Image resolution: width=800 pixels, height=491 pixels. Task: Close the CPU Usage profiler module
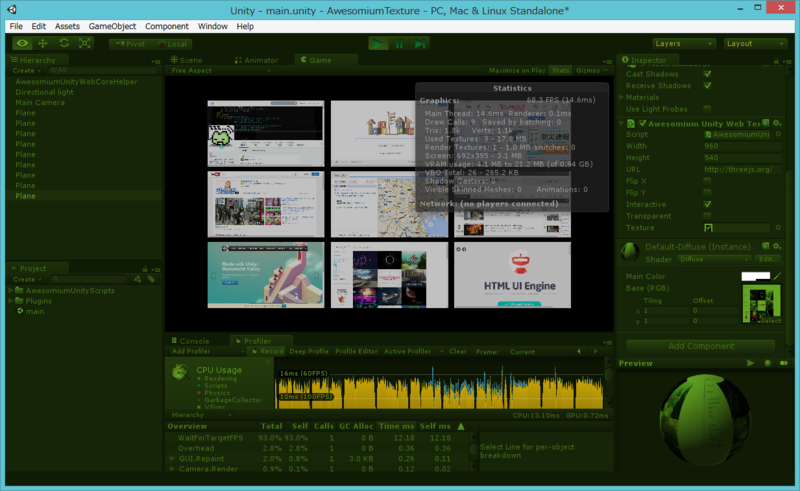pyautogui.click(x=269, y=362)
